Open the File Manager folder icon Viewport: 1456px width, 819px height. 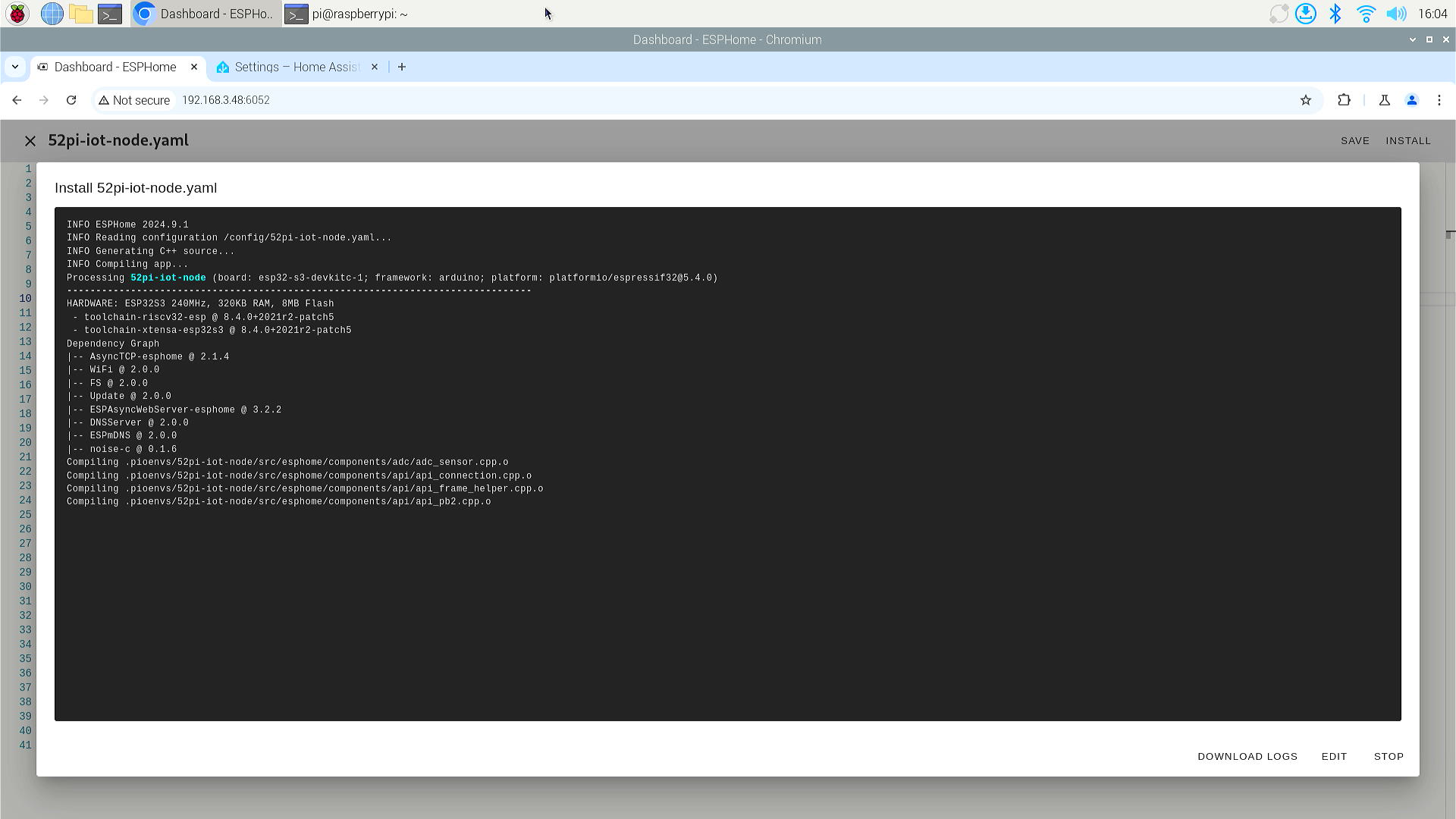pos(80,14)
